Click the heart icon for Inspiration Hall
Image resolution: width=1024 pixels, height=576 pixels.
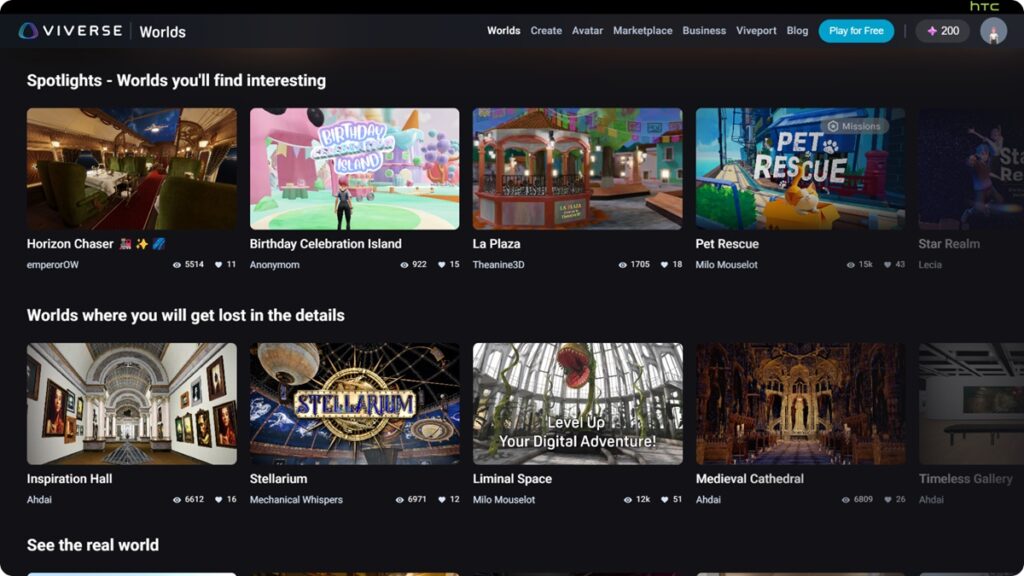click(219, 500)
